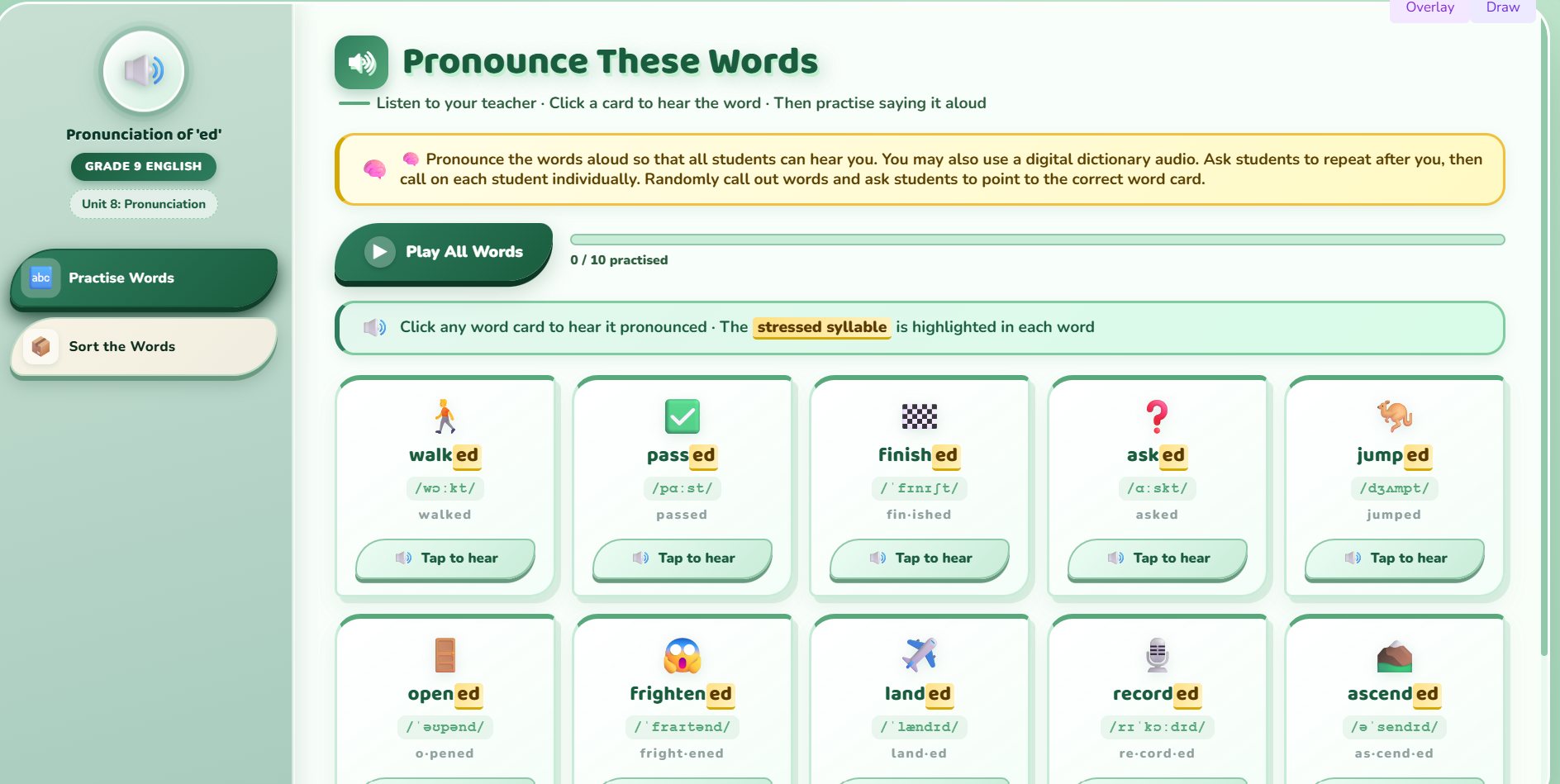Click the Grade 9 English badge

pyautogui.click(x=144, y=167)
